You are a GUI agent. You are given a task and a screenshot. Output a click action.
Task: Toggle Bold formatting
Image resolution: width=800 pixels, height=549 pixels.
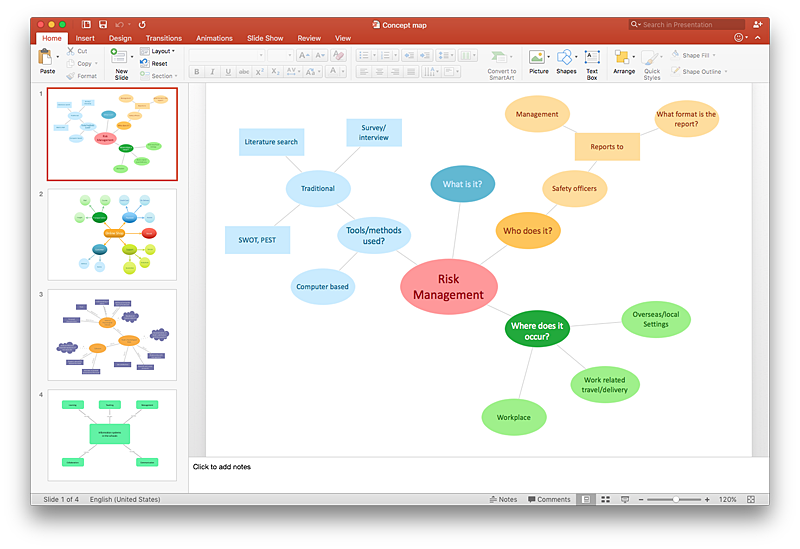click(197, 72)
